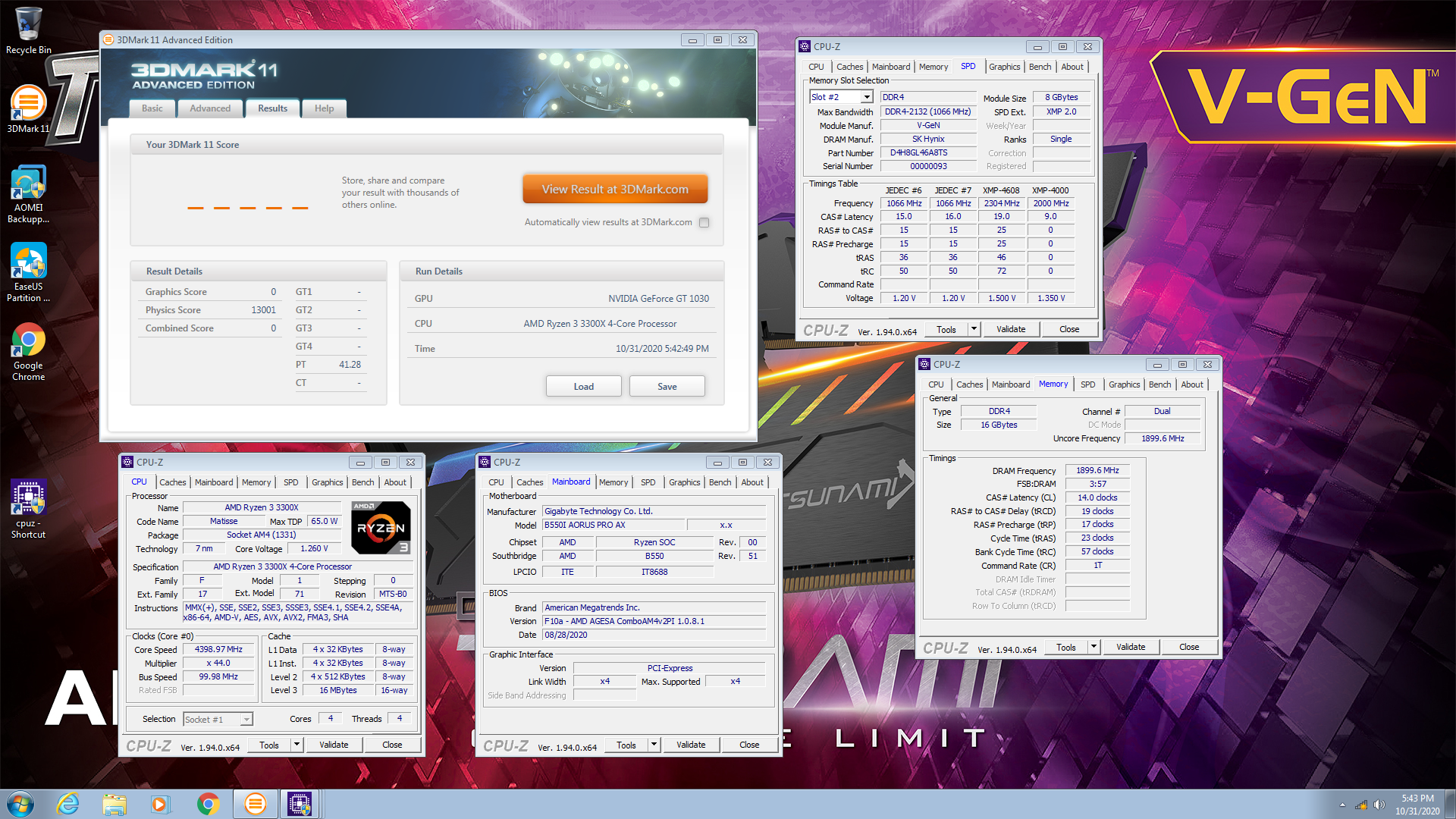Open the Windows Start menu orb
1456x819 pixels.
coord(20,804)
